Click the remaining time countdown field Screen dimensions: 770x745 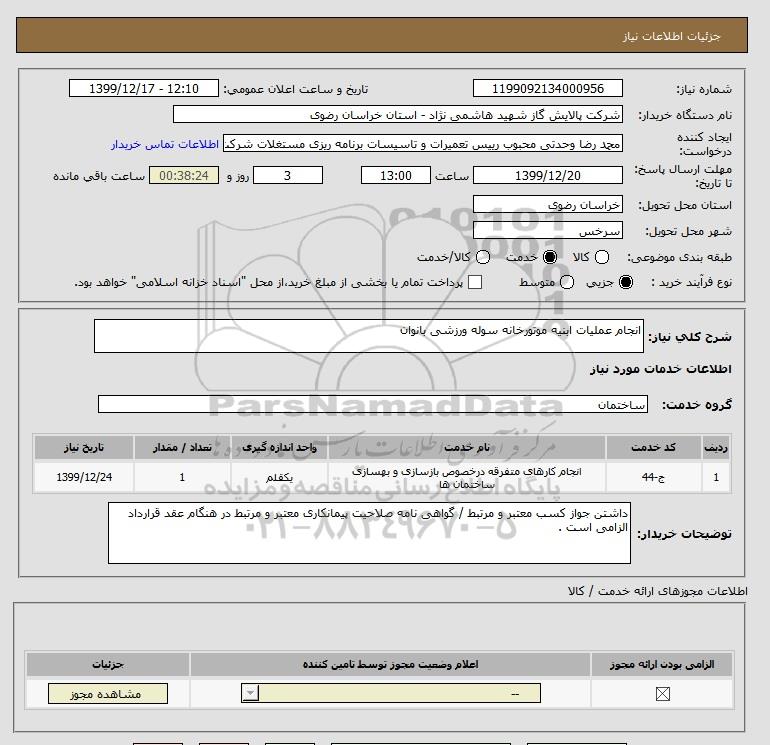(x=184, y=175)
